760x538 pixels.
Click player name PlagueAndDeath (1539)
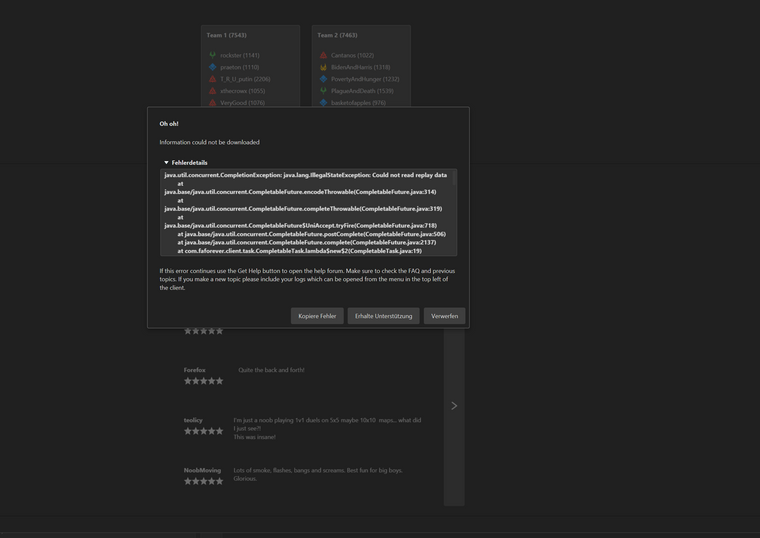[x=362, y=91]
